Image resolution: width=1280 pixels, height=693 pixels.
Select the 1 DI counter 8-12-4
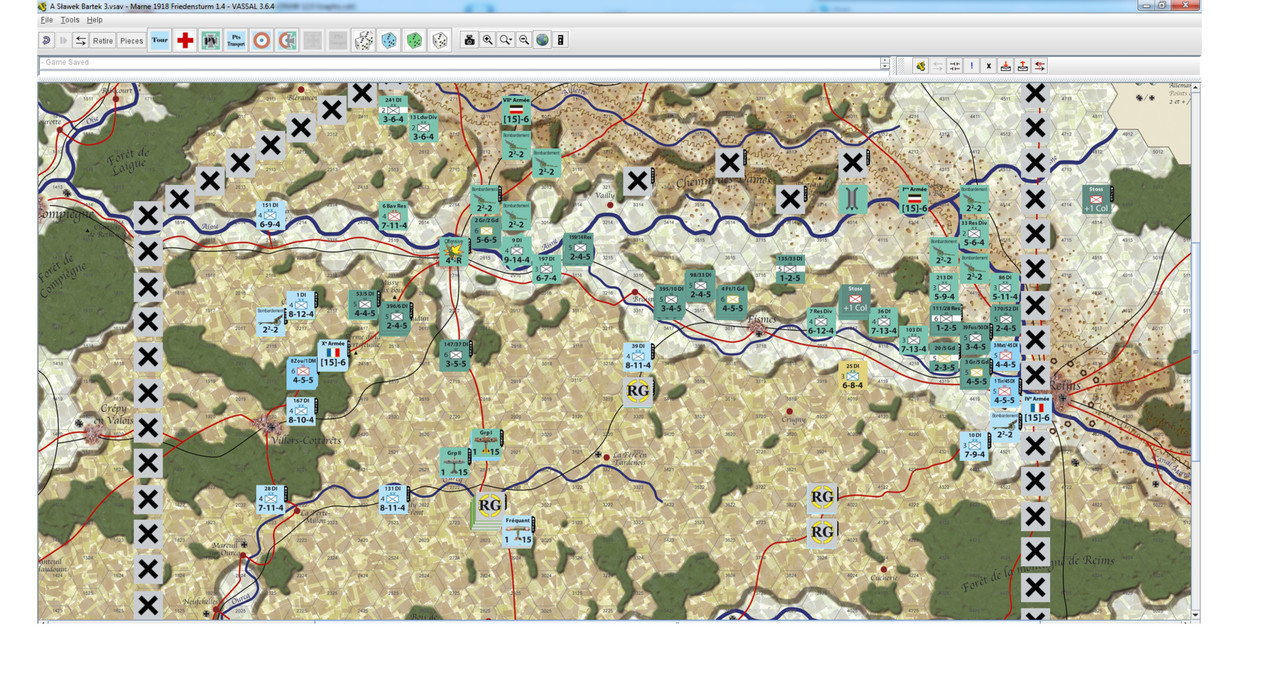point(300,306)
